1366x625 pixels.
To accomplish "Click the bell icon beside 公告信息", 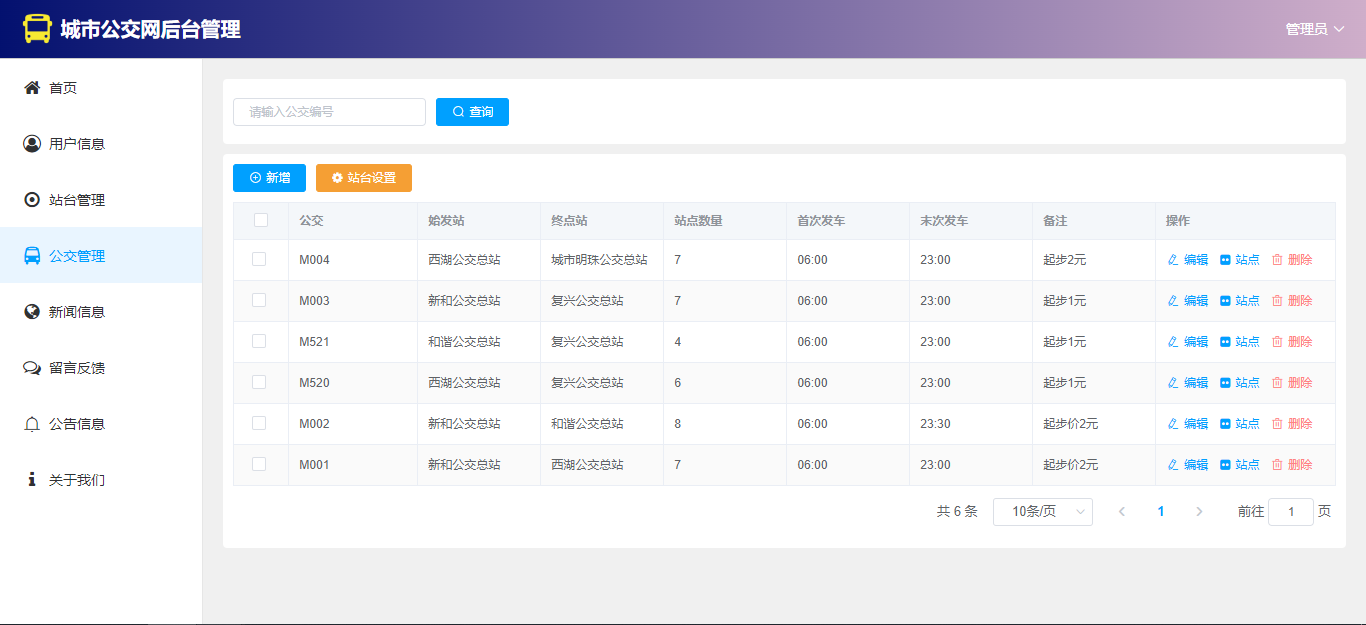I will tap(32, 424).
